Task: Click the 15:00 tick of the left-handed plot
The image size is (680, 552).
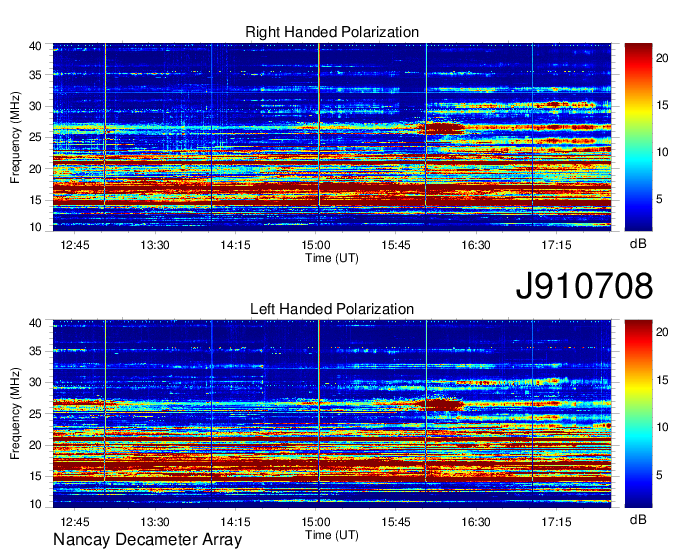Action: [316, 522]
